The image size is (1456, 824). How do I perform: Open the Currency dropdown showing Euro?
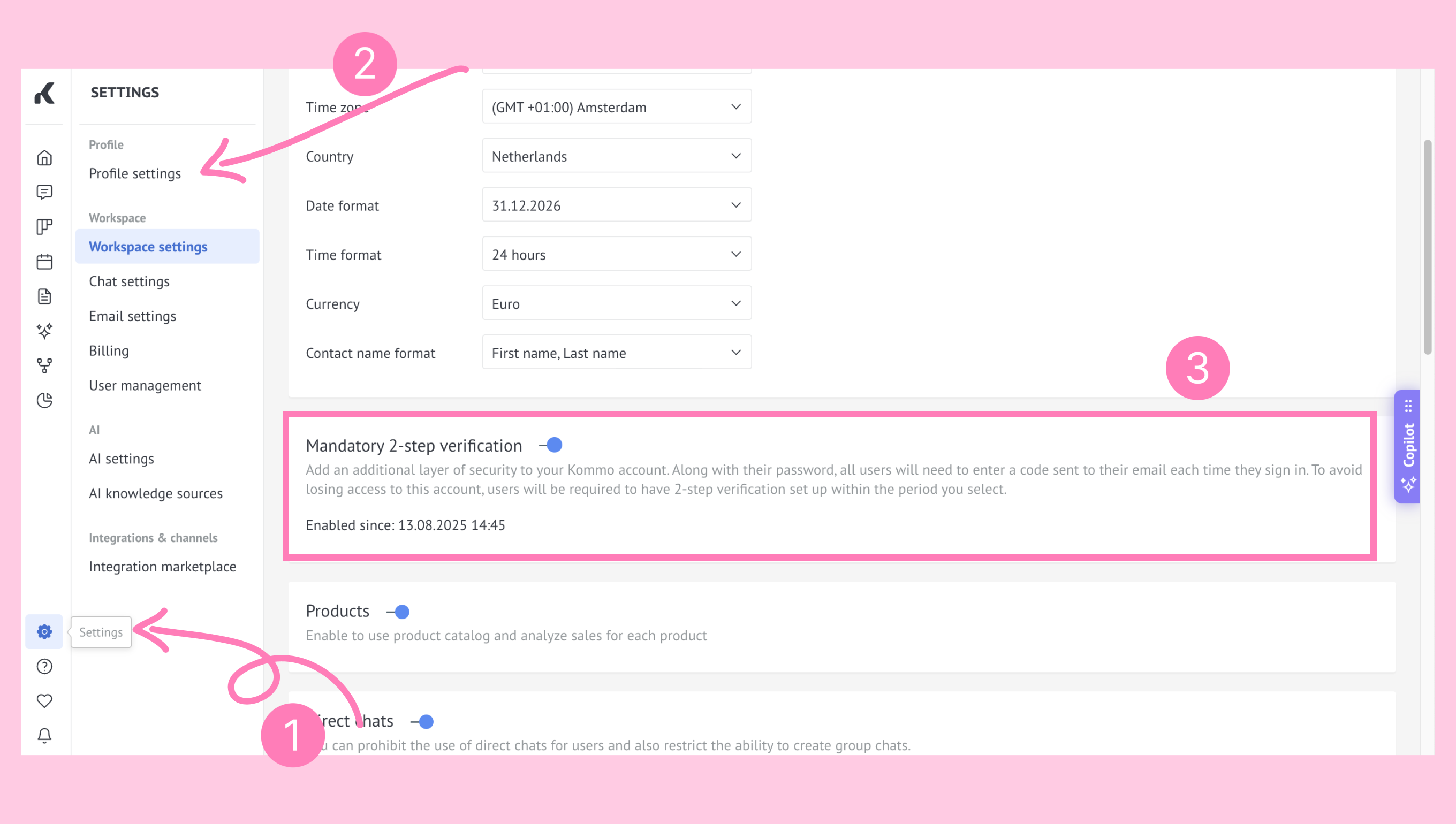[x=617, y=303]
